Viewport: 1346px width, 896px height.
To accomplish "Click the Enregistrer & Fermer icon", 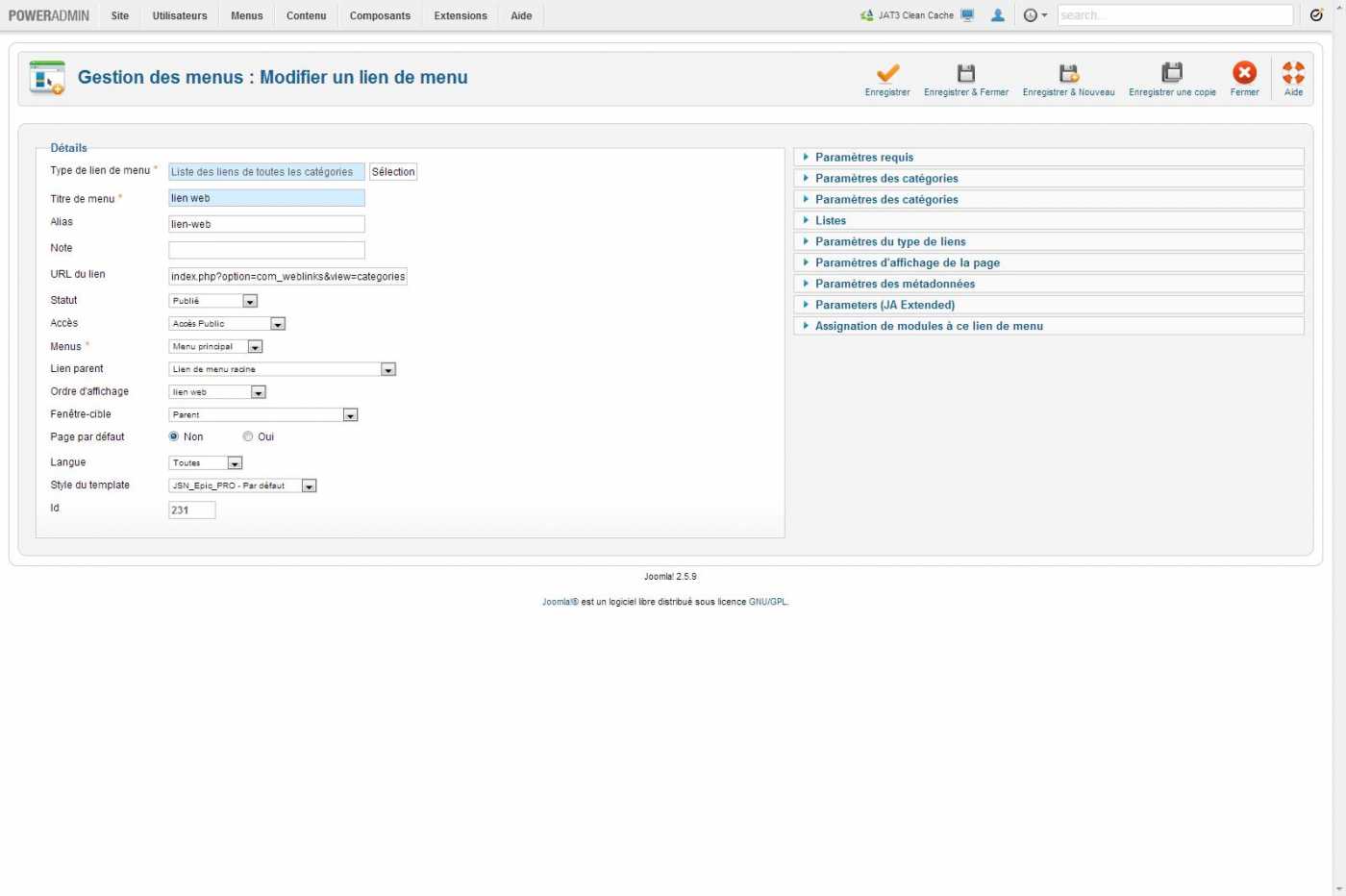I will (x=965, y=74).
